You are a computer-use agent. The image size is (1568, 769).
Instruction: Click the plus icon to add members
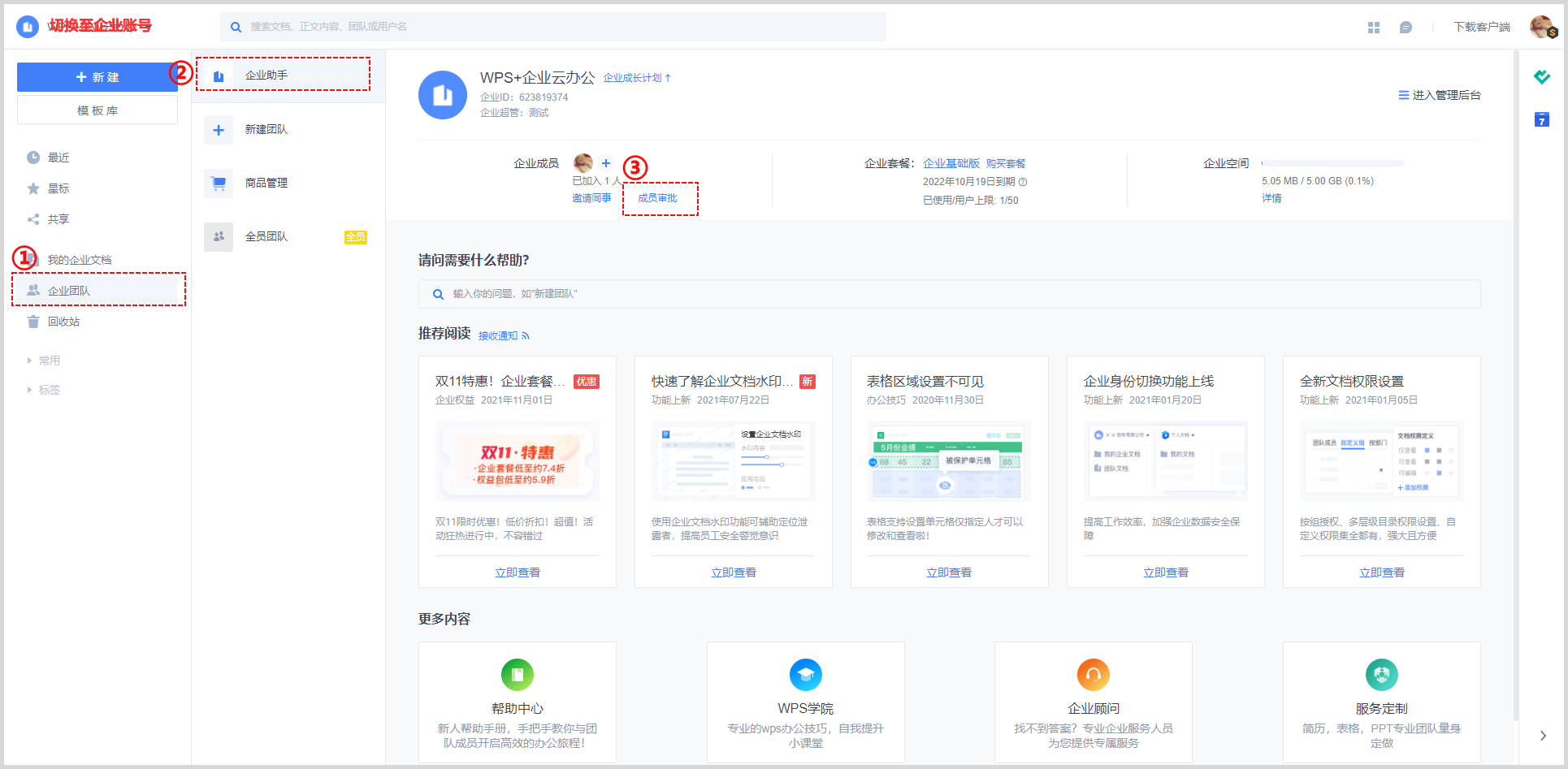[x=606, y=163]
